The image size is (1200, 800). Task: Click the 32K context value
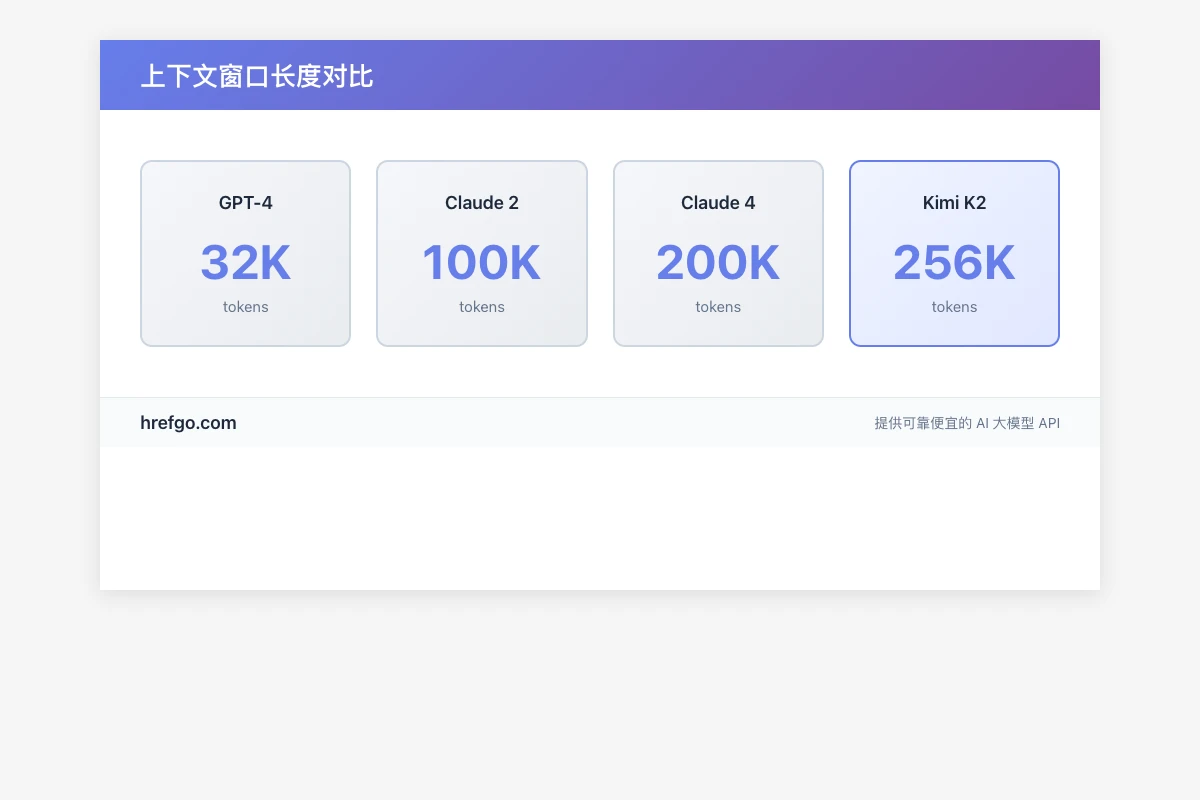(x=245, y=262)
